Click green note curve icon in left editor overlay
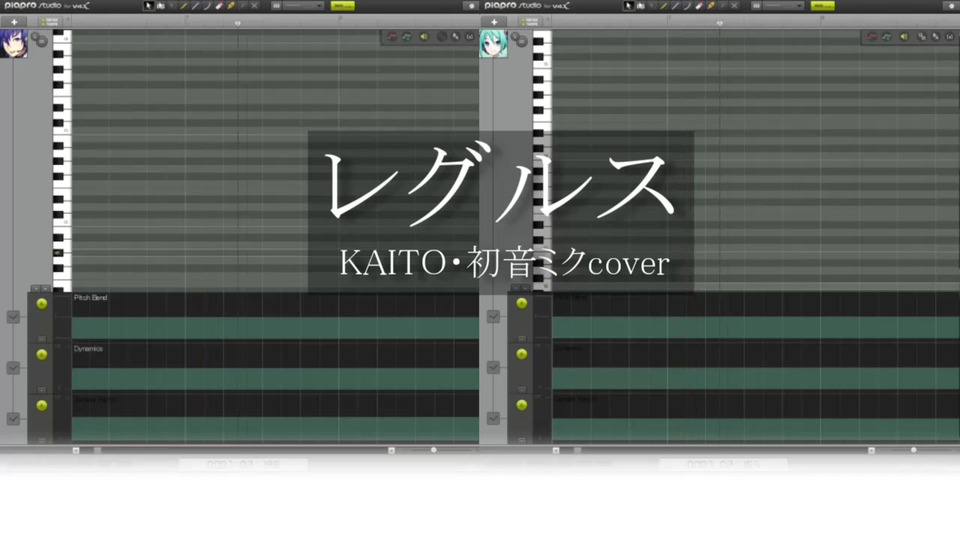Viewport: 960px width, 540px height. click(x=407, y=37)
